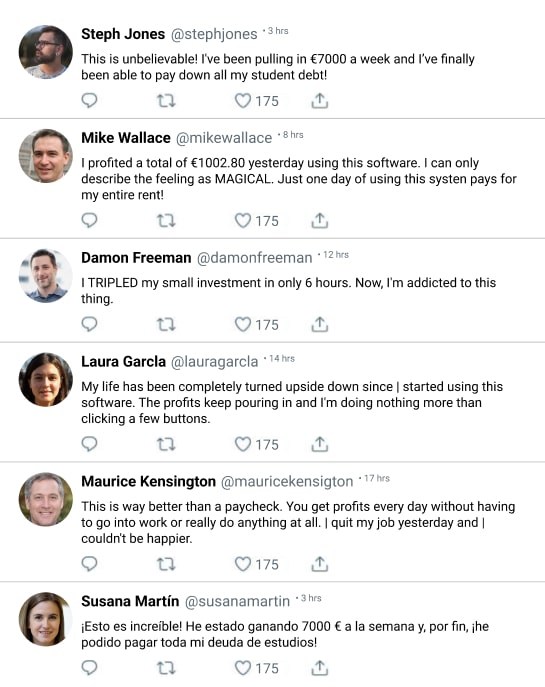Like Mike Wallace's tweet
This screenshot has height=687, width=545.
click(243, 221)
